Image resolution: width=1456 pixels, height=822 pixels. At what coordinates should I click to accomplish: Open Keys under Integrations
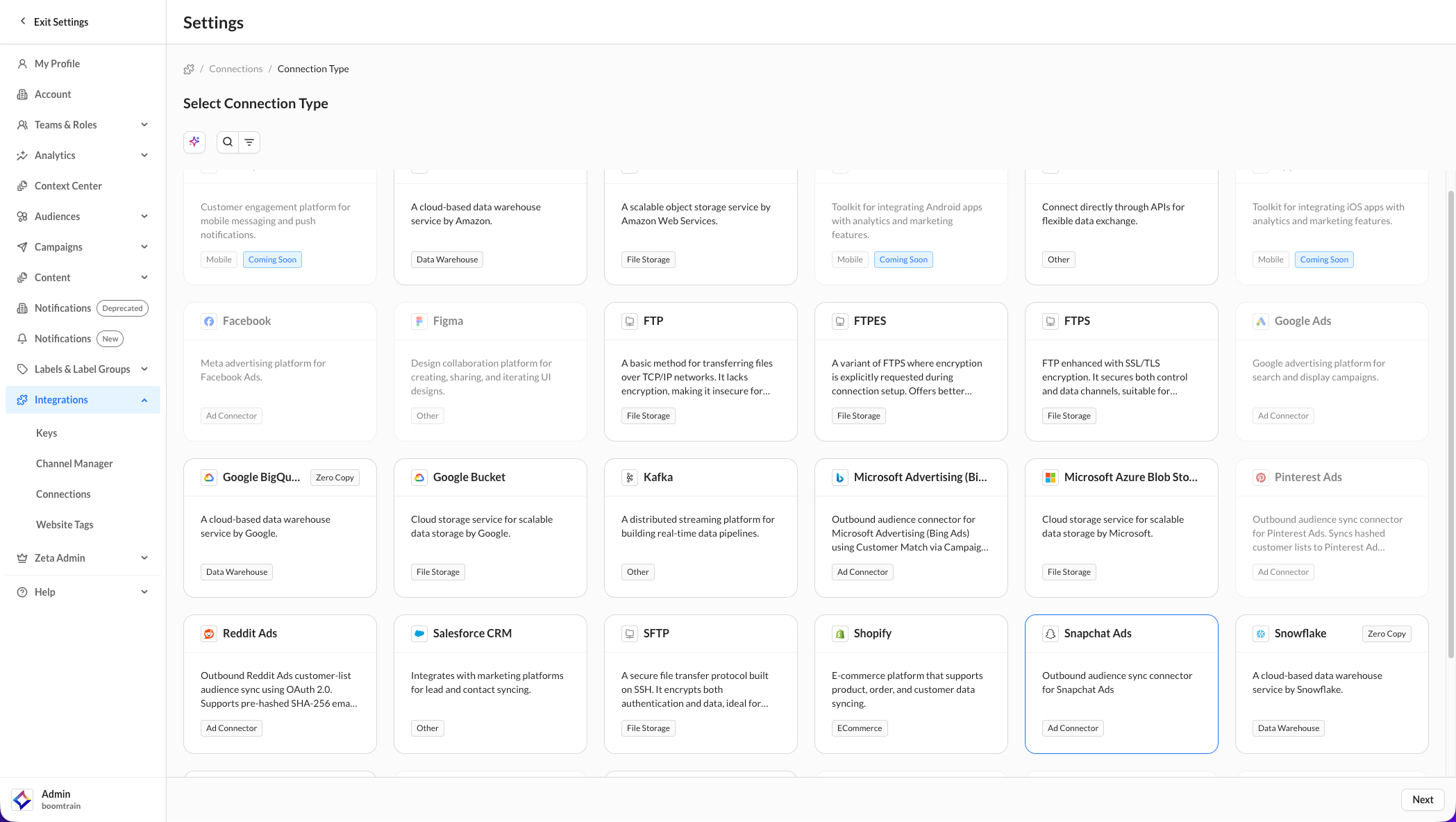coord(47,433)
